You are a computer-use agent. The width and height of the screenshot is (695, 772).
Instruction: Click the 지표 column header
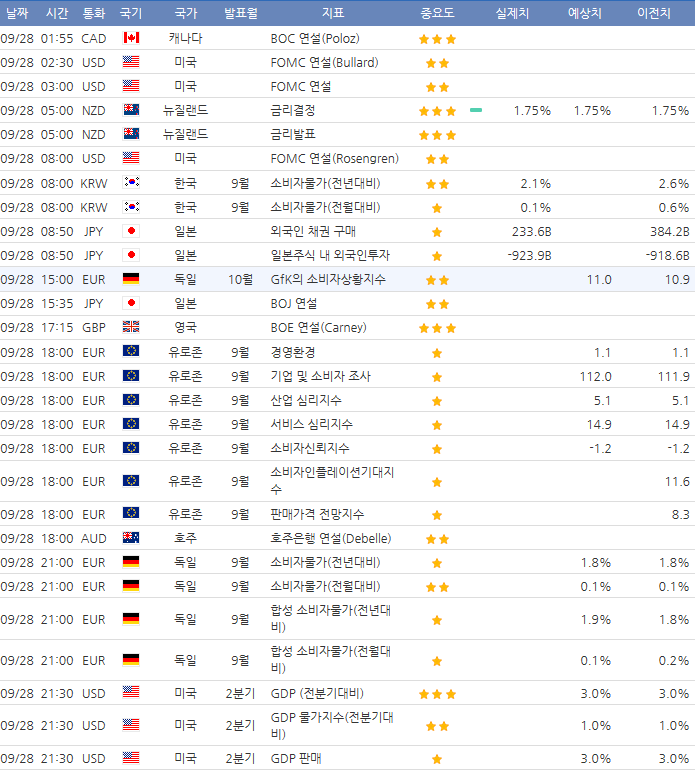pos(333,13)
